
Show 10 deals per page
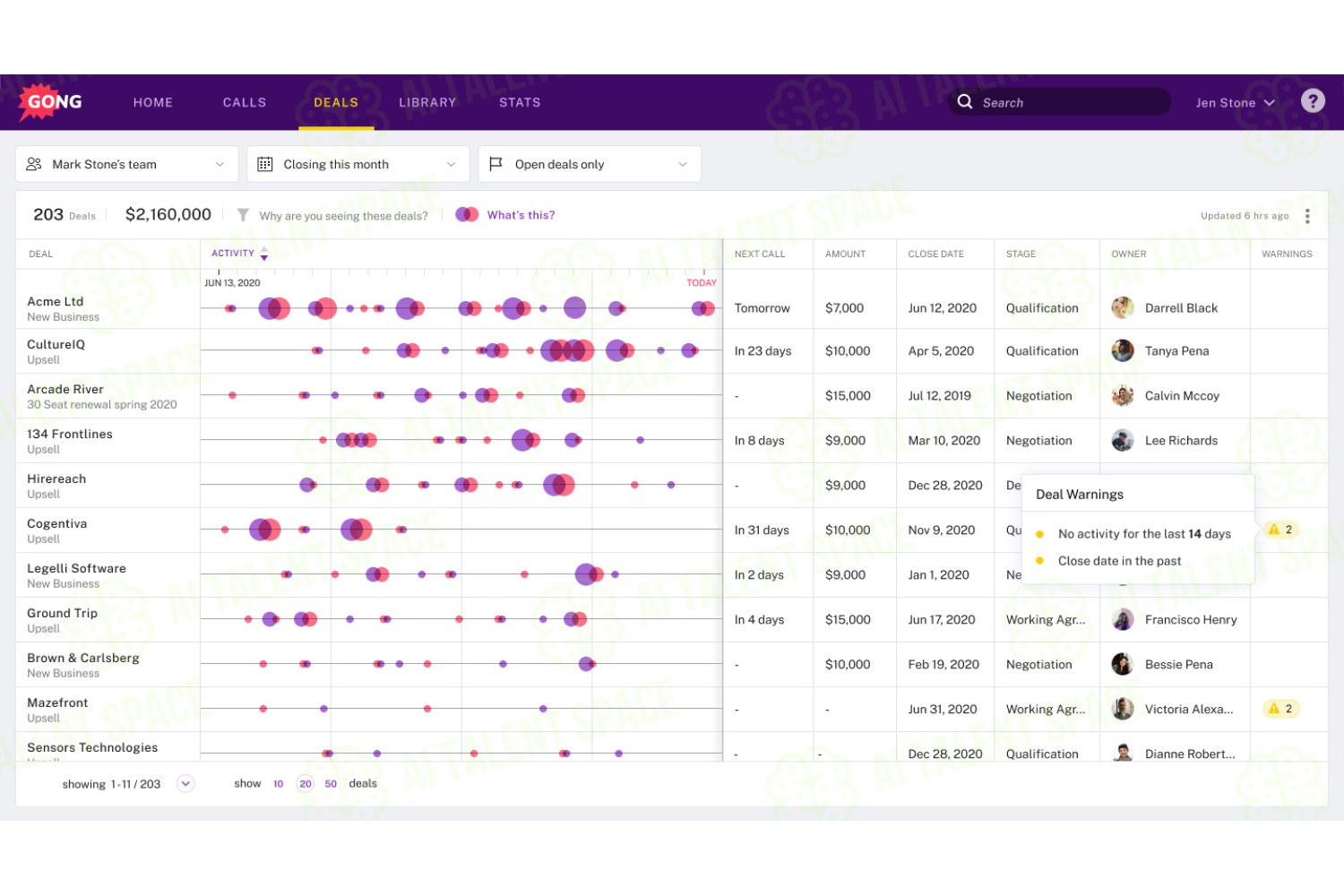point(278,784)
